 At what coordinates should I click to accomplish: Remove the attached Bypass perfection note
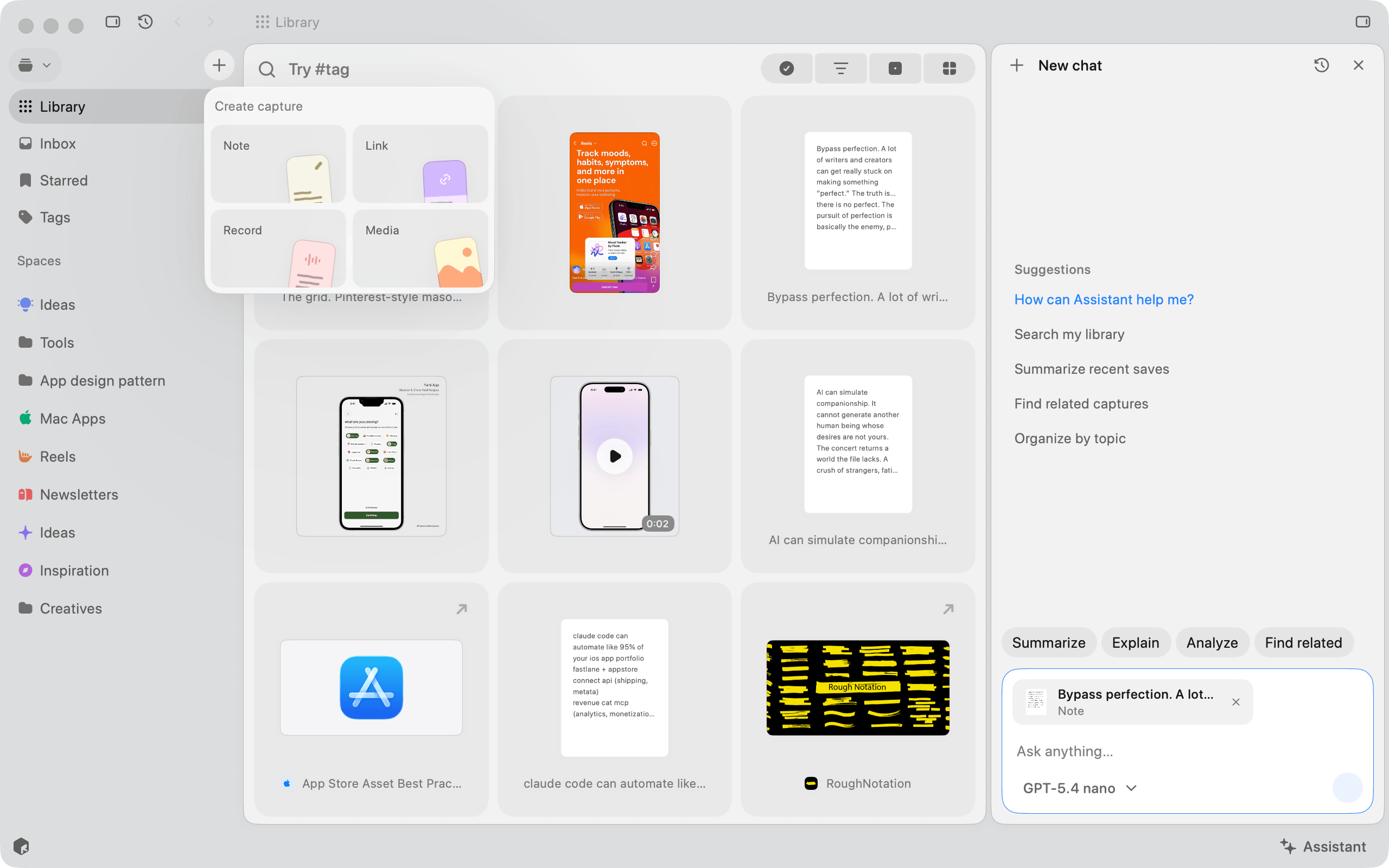click(1236, 702)
